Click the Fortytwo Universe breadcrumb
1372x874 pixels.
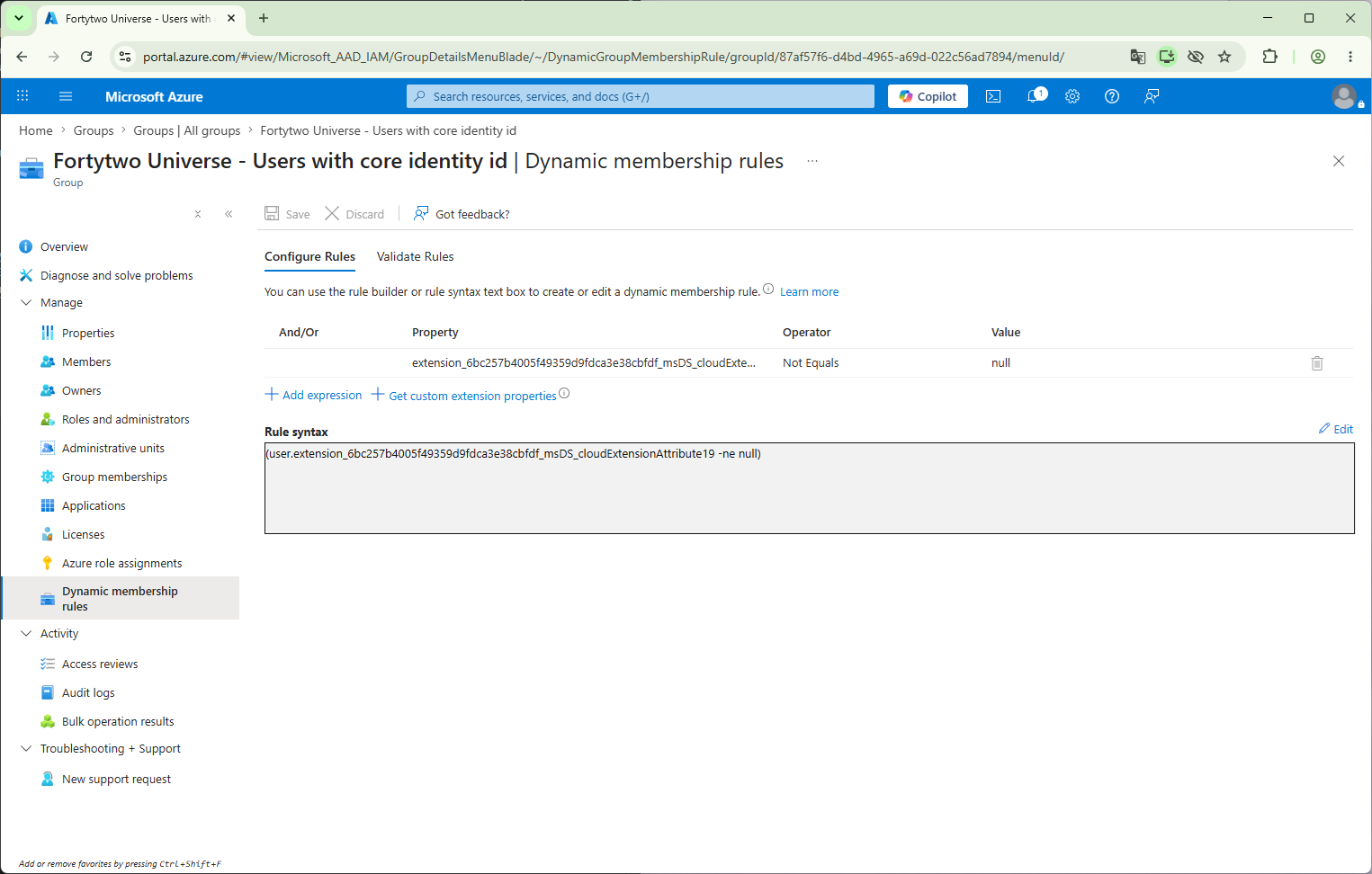[388, 131]
